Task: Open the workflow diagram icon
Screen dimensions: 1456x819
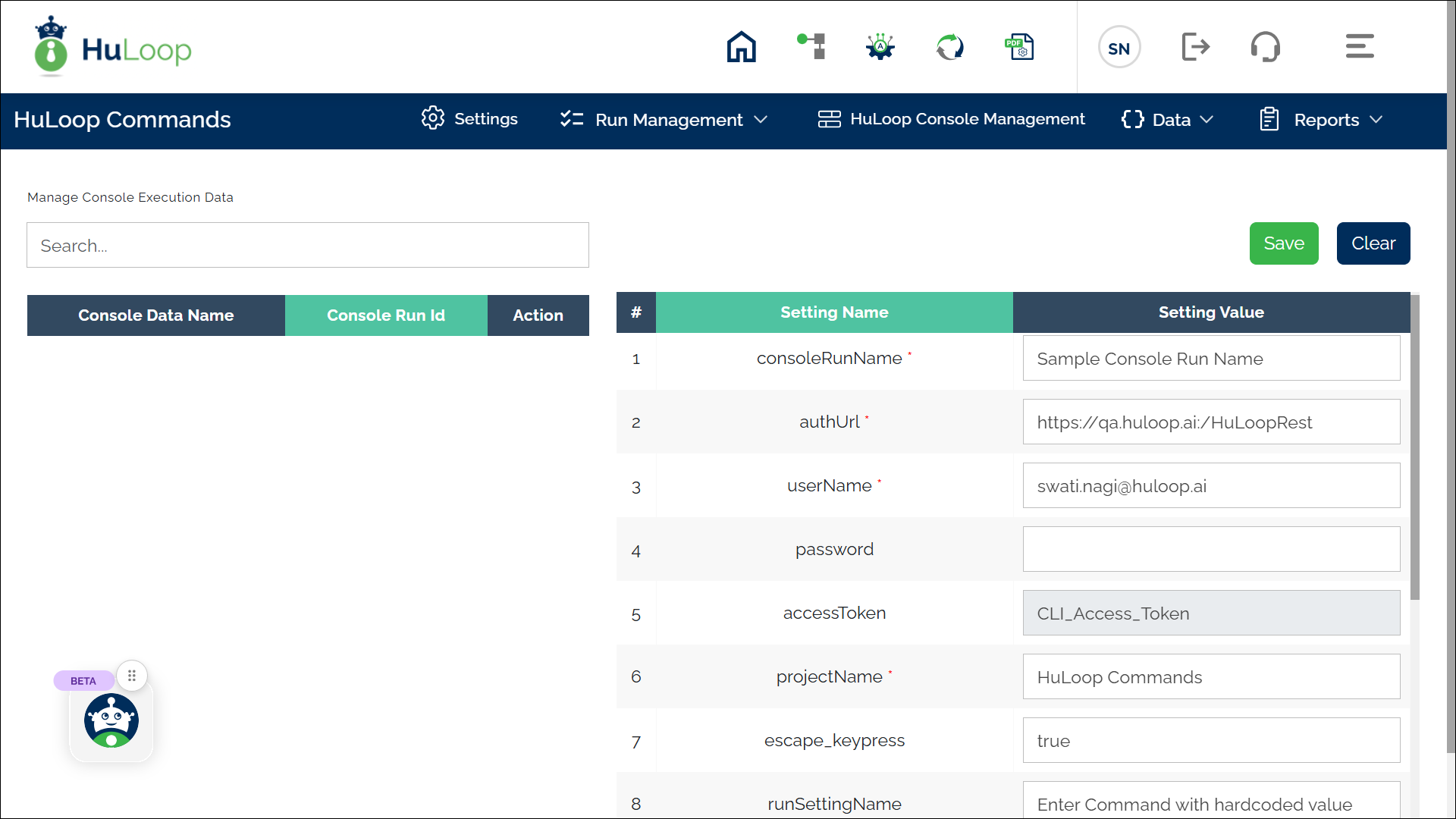Action: point(811,46)
